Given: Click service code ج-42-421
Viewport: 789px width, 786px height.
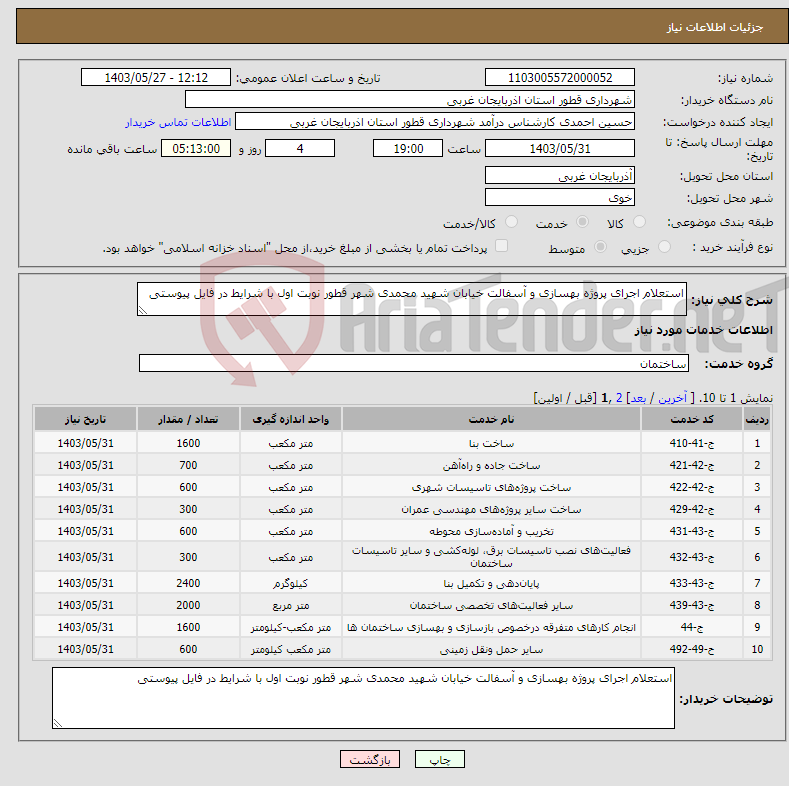Looking at the screenshot, I should click(692, 465).
